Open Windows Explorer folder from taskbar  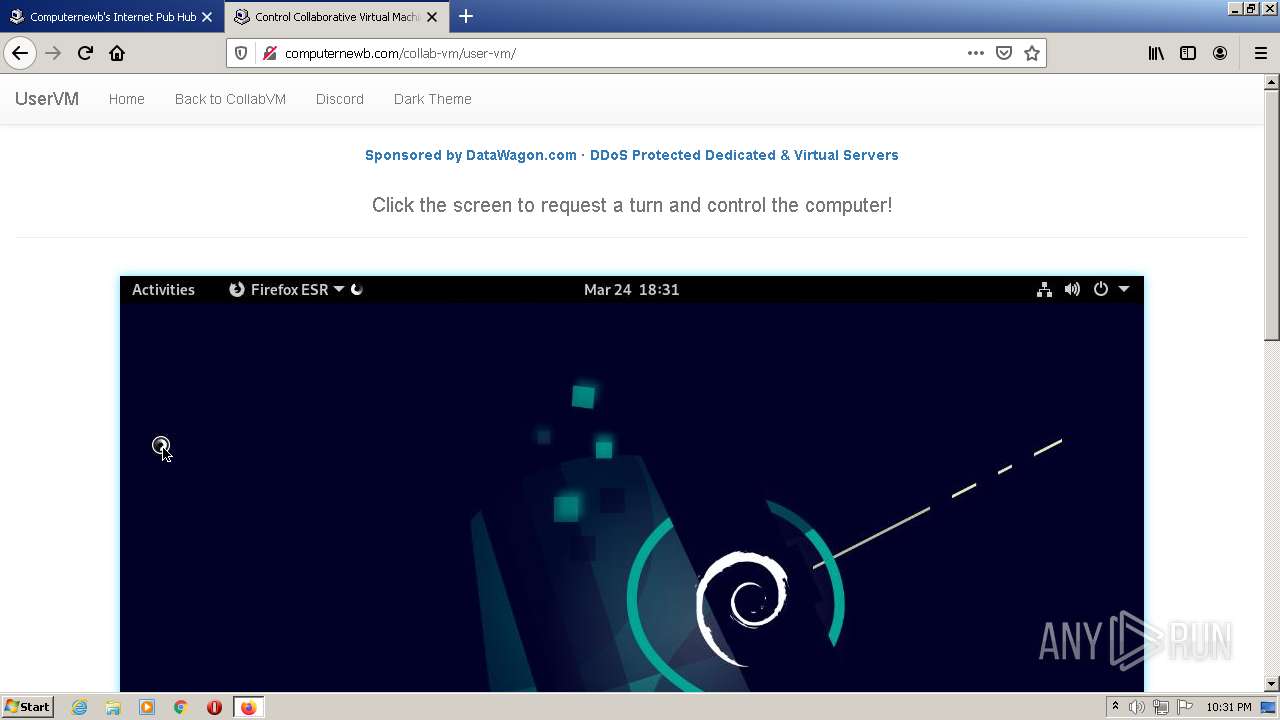[113, 707]
